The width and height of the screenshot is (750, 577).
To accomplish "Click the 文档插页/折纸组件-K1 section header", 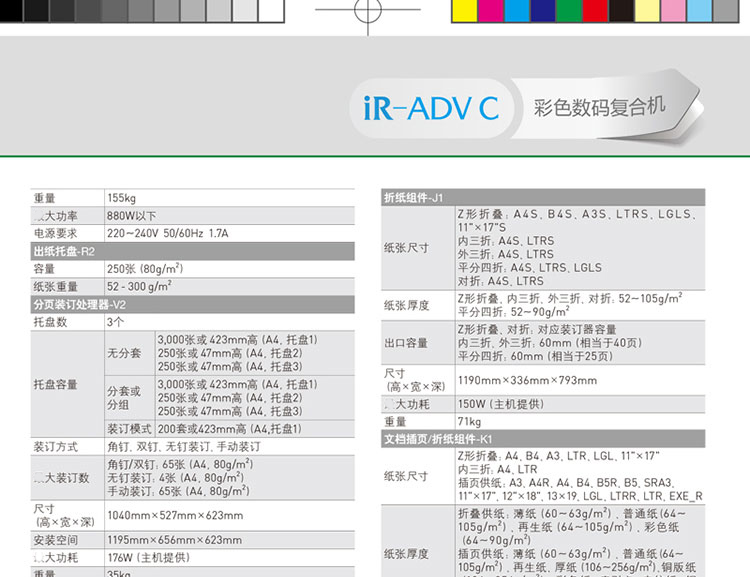I will pos(543,439).
